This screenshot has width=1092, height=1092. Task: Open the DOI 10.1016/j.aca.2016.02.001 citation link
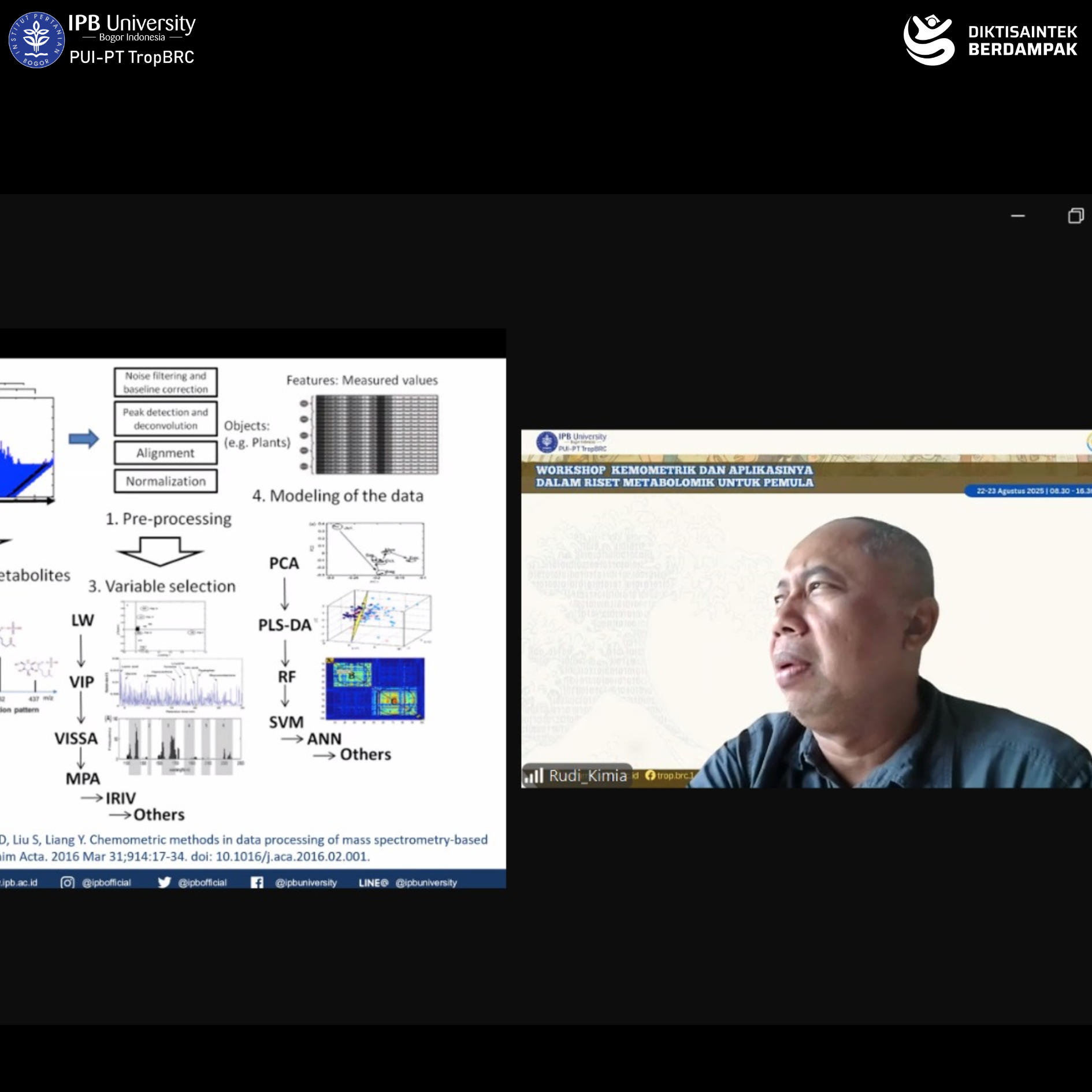(x=292, y=856)
